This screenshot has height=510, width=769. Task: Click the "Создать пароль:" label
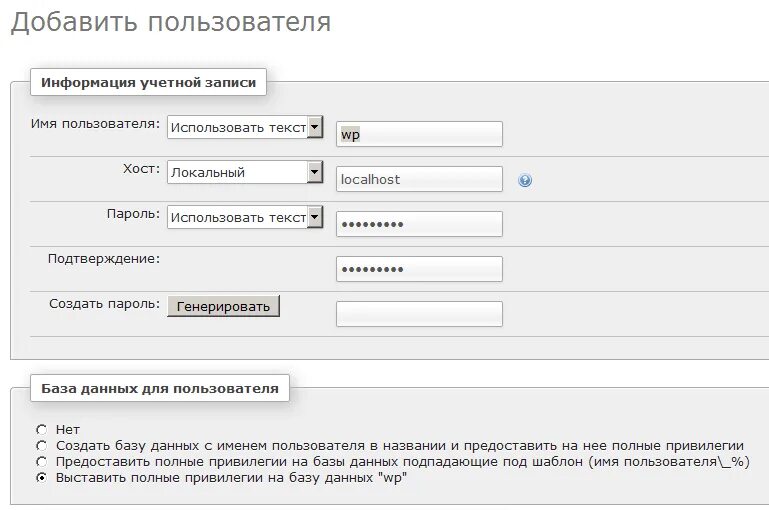click(104, 303)
